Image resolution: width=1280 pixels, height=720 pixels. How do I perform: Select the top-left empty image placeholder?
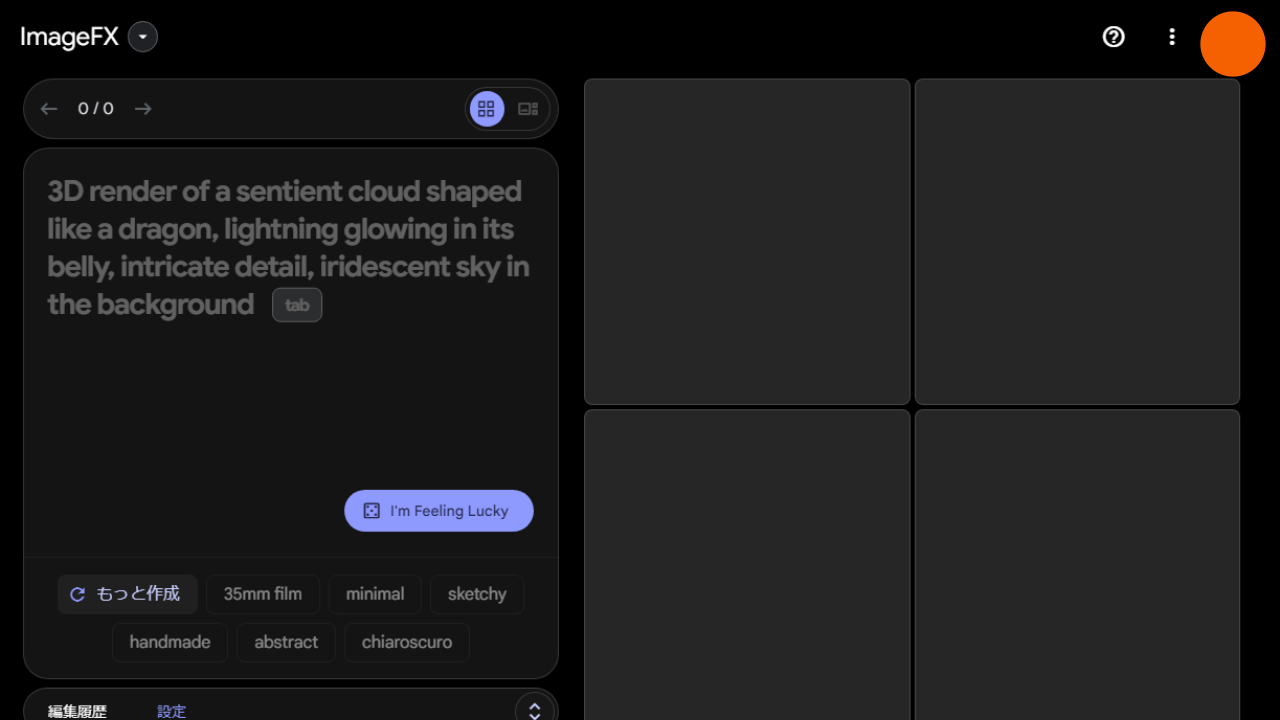point(747,241)
